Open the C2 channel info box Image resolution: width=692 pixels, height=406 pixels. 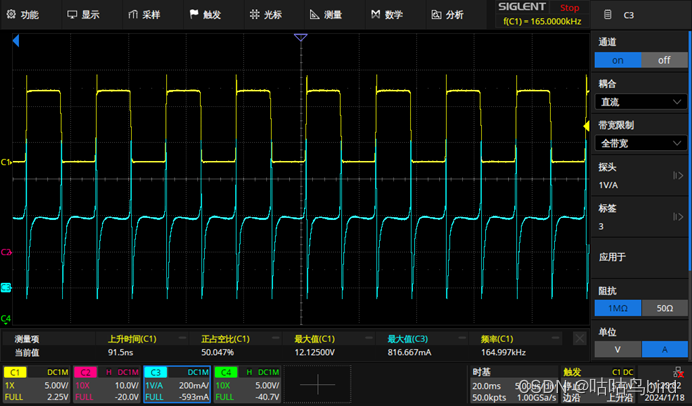pos(107,384)
